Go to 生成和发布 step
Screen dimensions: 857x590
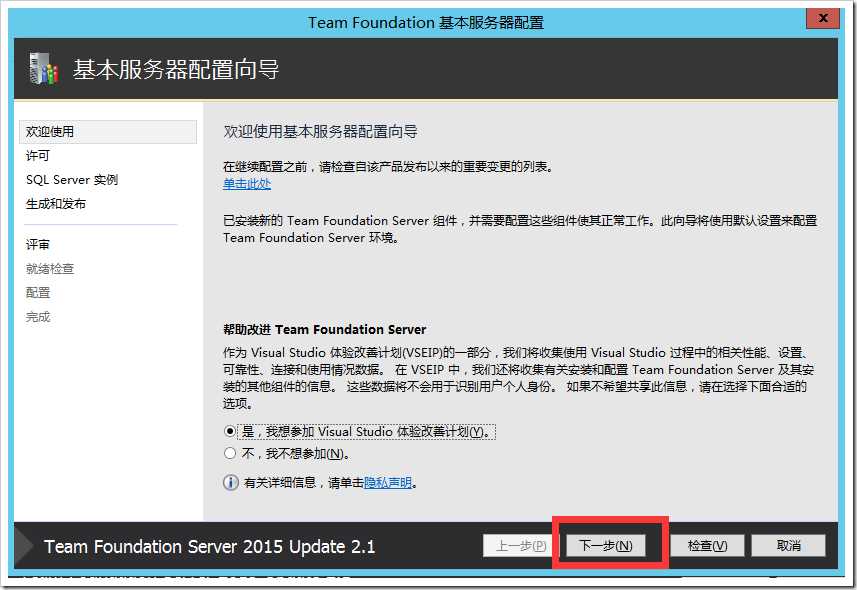point(56,204)
